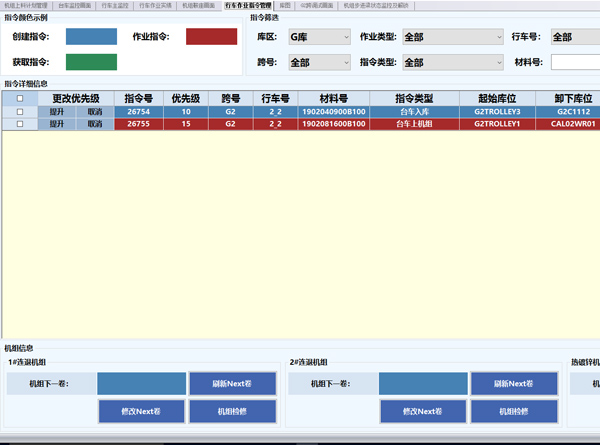Click 提升 for instruction 26754

(x=56, y=112)
